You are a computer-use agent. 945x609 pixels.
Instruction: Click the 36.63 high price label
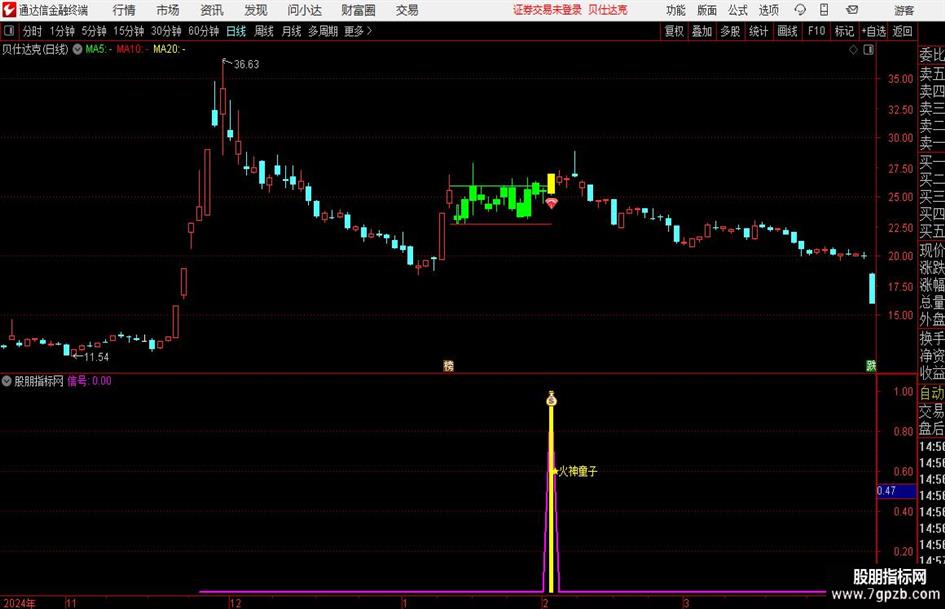(x=246, y=65)
